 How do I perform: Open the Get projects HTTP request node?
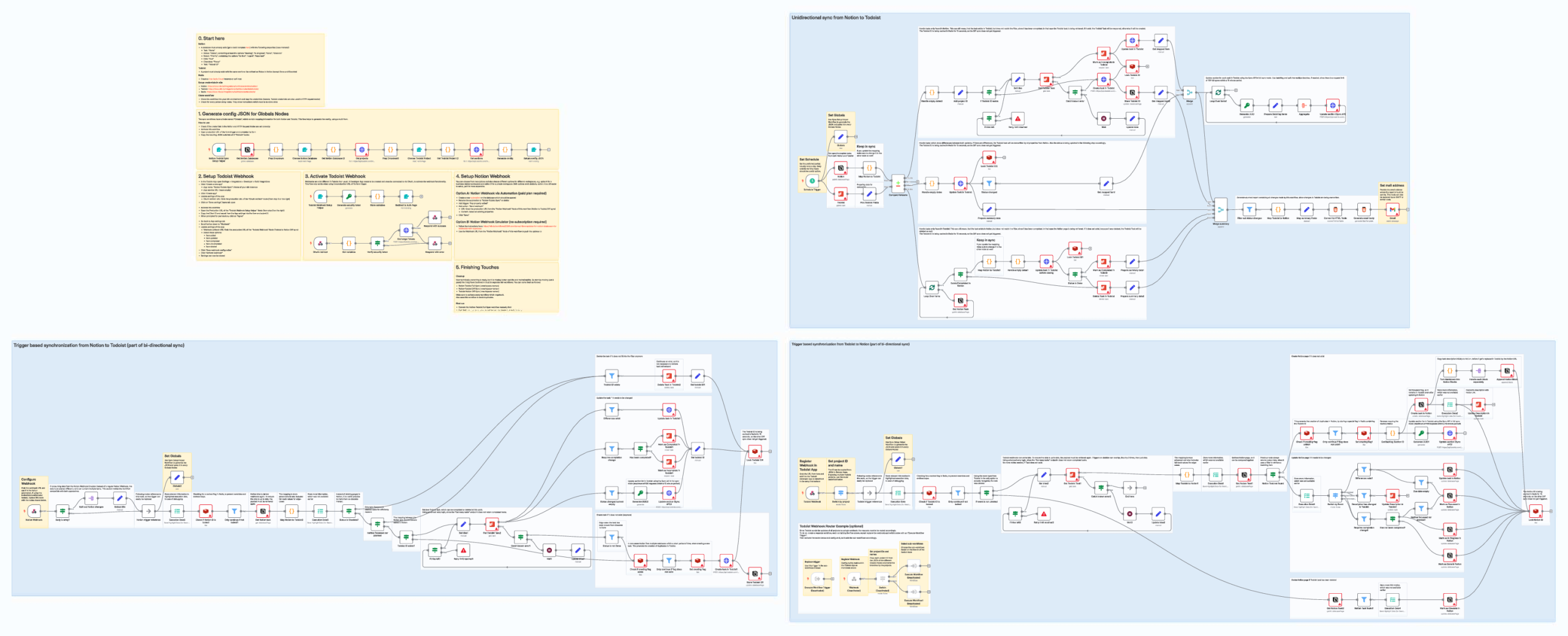click(x=362, y=149)
